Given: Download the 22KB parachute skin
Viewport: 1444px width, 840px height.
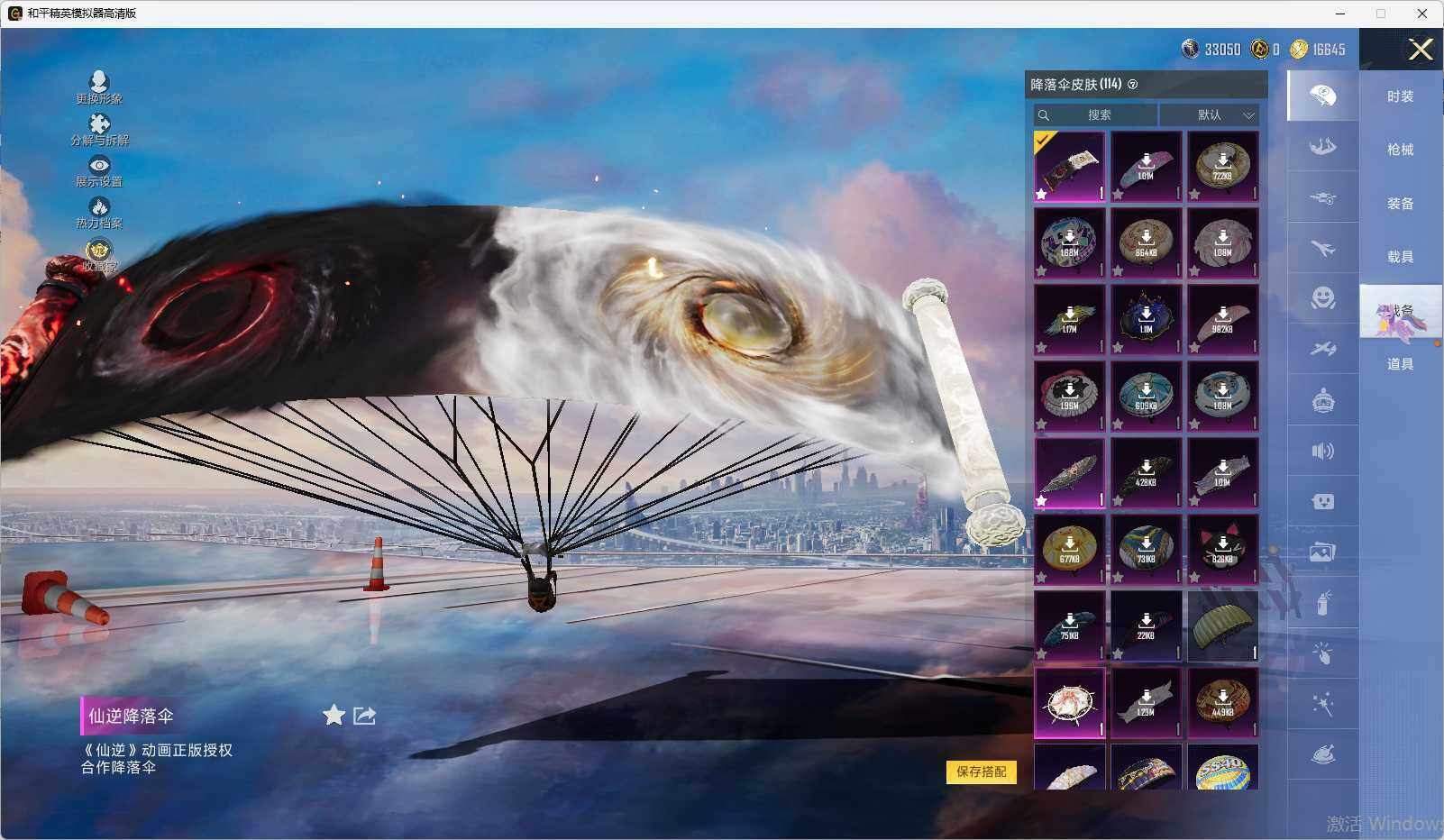Looking at the screenshot, I should coord(1147,626).
